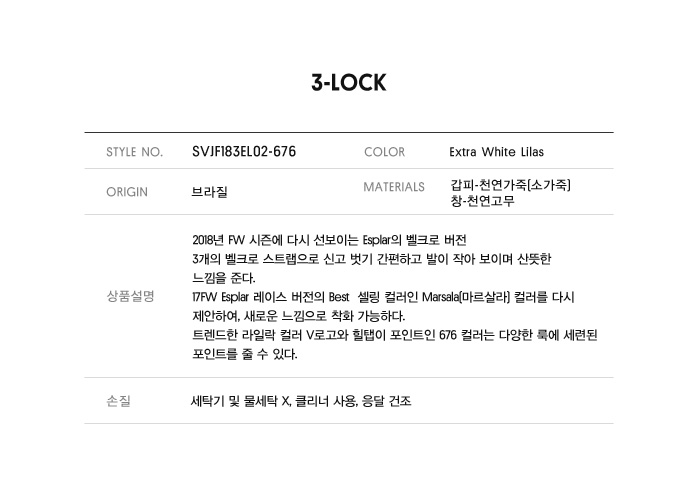Select the care instructions starting with 세탁기 및 물세탁 X
Viewport: 699px width, 489px height.
point(300,401)
